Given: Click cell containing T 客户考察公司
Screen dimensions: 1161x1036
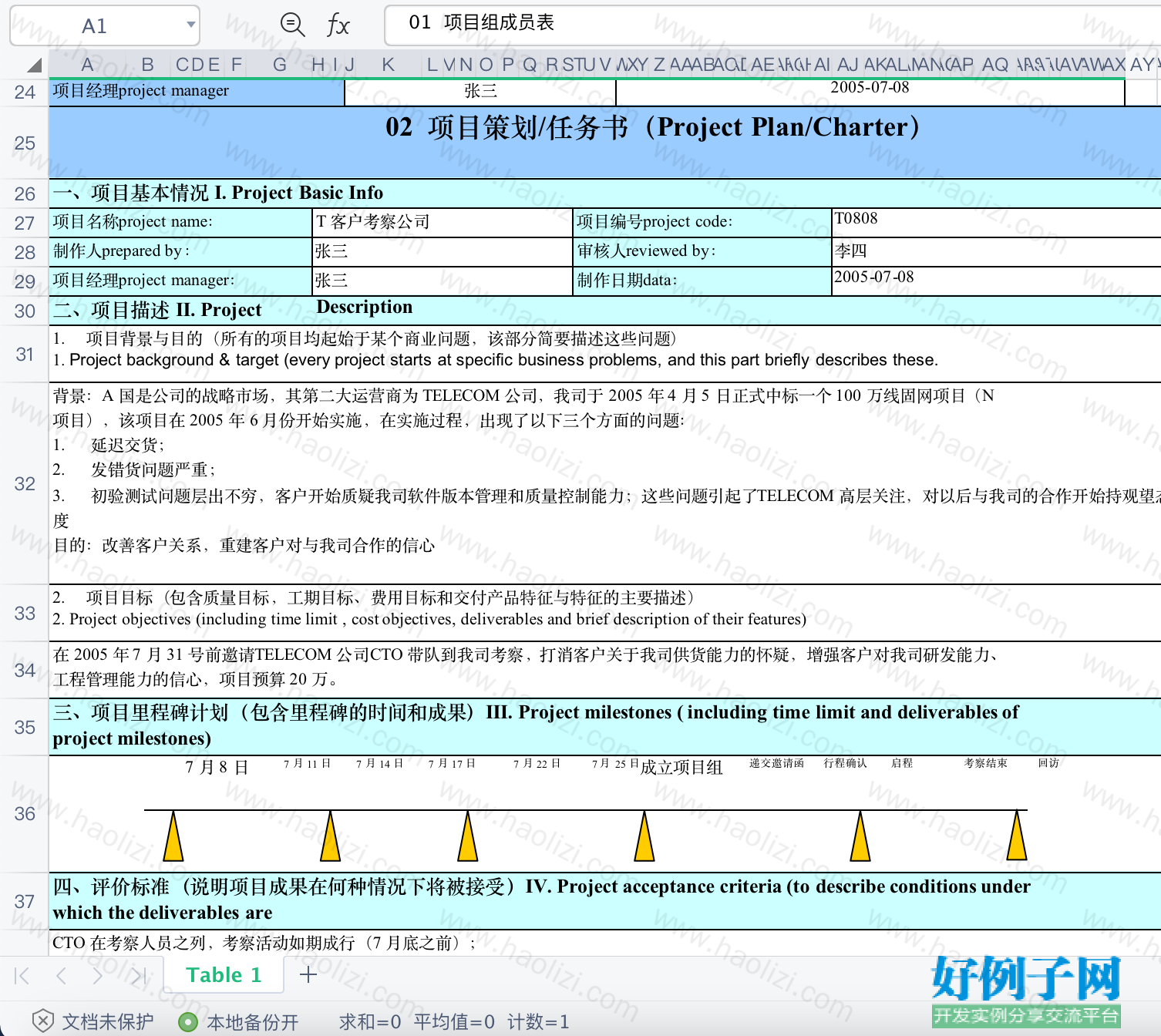Looking at the screenshot, I should [443, 223].
